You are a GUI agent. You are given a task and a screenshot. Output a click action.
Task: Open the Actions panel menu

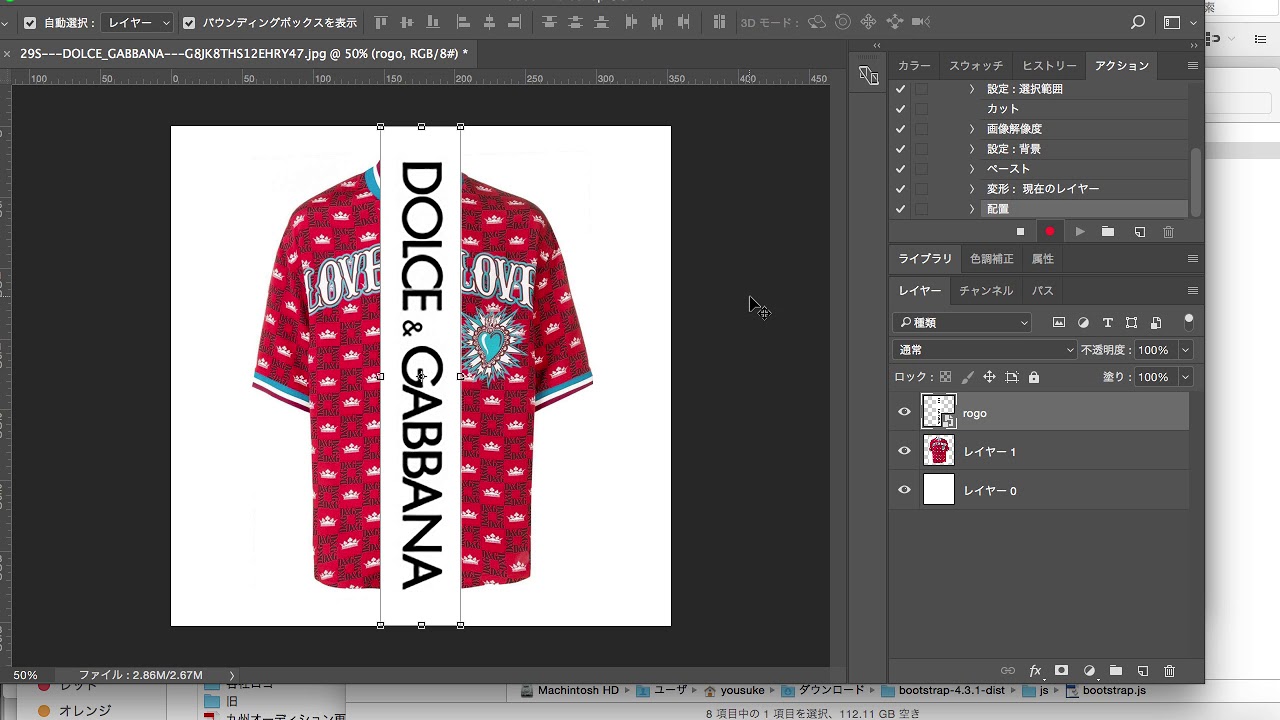[x=1192, y=65]
